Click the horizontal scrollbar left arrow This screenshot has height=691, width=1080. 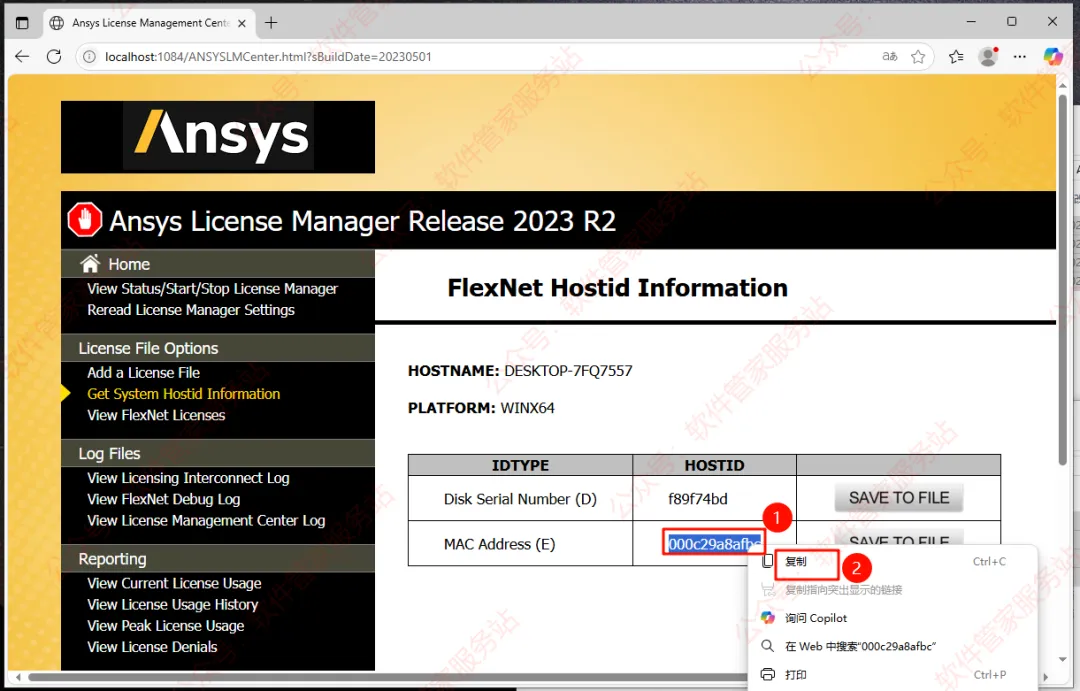pyautogui.click(x=18, y=677)
